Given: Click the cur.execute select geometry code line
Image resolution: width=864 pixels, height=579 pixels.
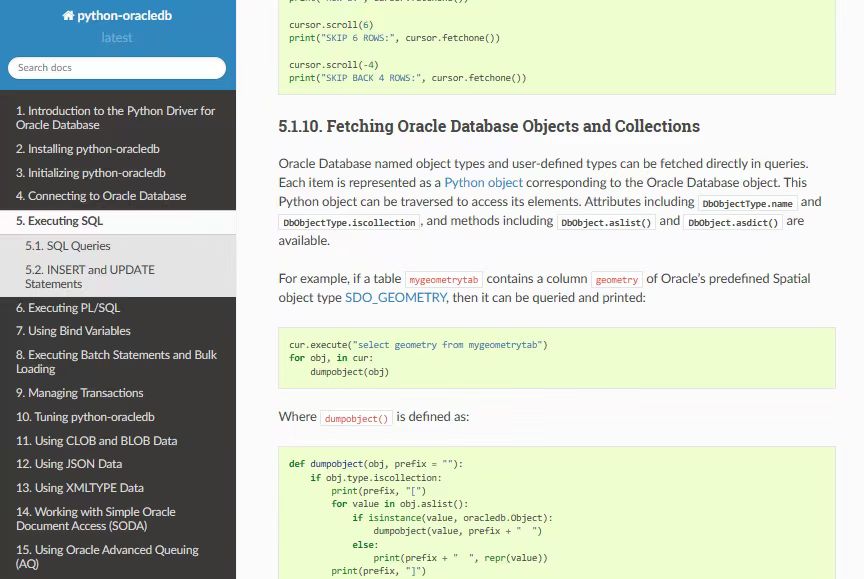Looking at the screenshot, I should click(x=418, y=345).
